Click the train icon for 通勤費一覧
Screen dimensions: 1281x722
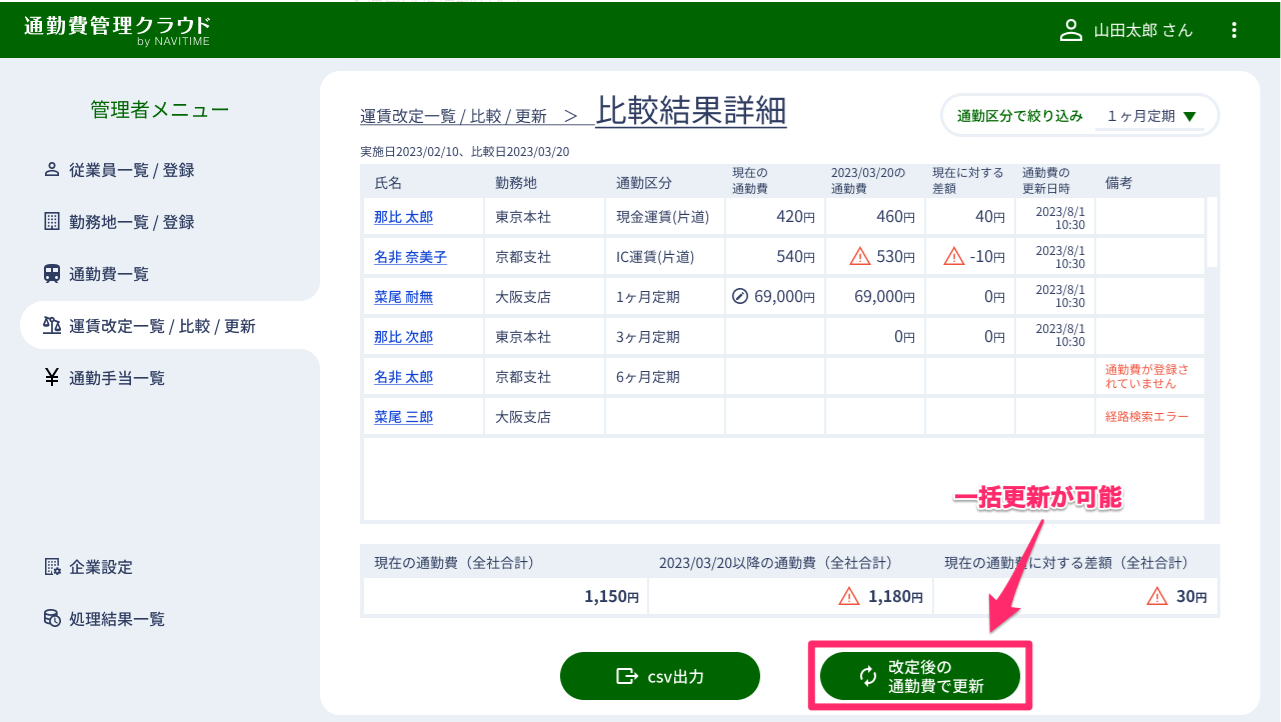tap(52, 273)
